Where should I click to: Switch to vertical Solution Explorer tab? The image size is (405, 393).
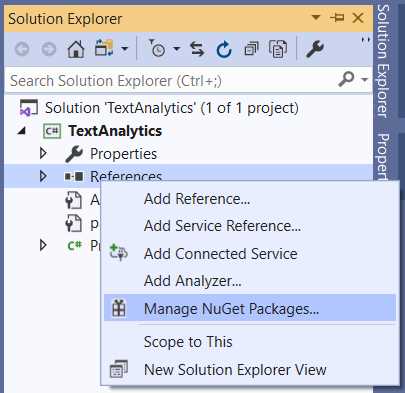(x=383, y=61)
